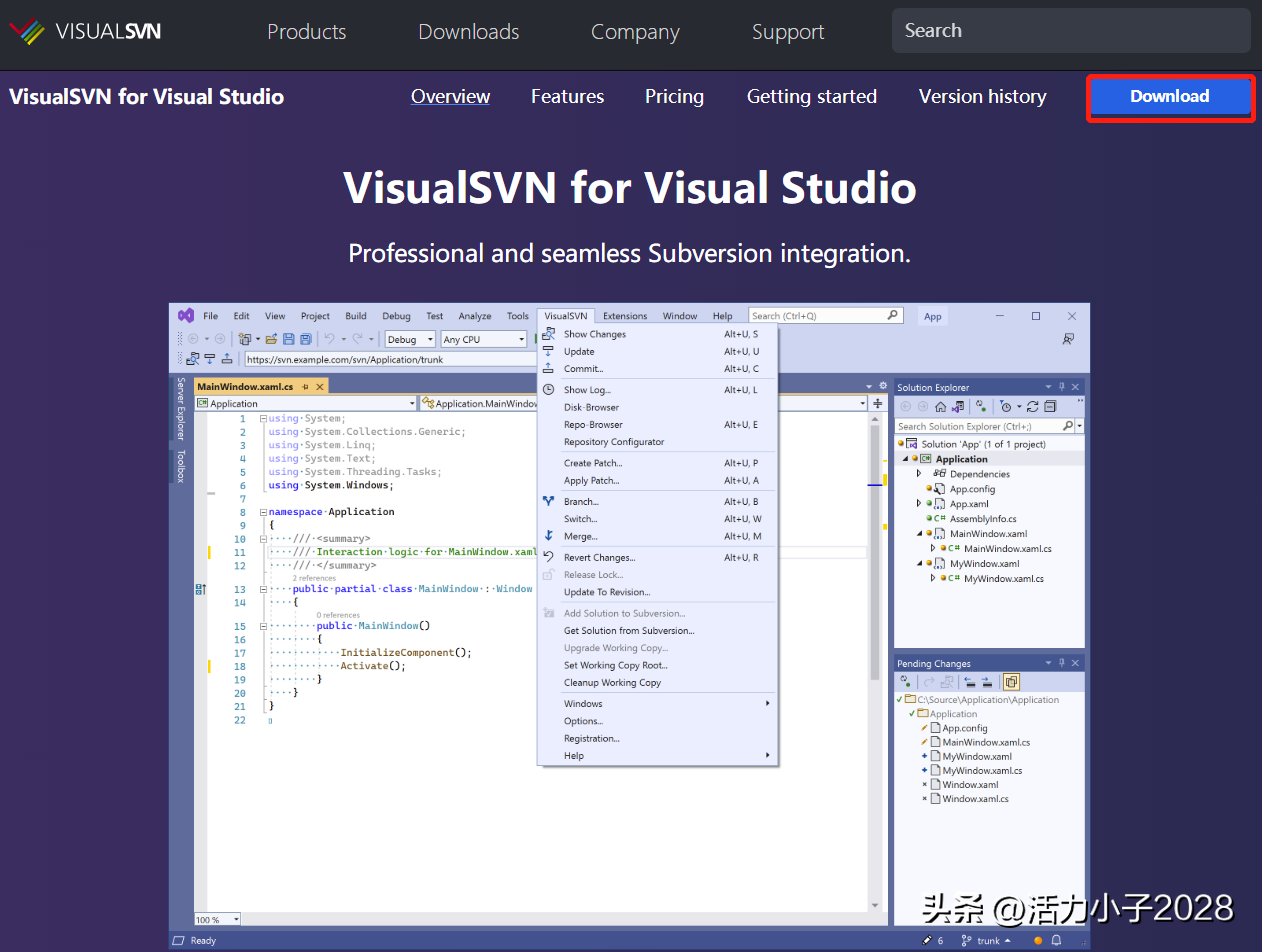Open the Getting started link
This screenshot has width=1262, height=952.
(x=812, y=97)
